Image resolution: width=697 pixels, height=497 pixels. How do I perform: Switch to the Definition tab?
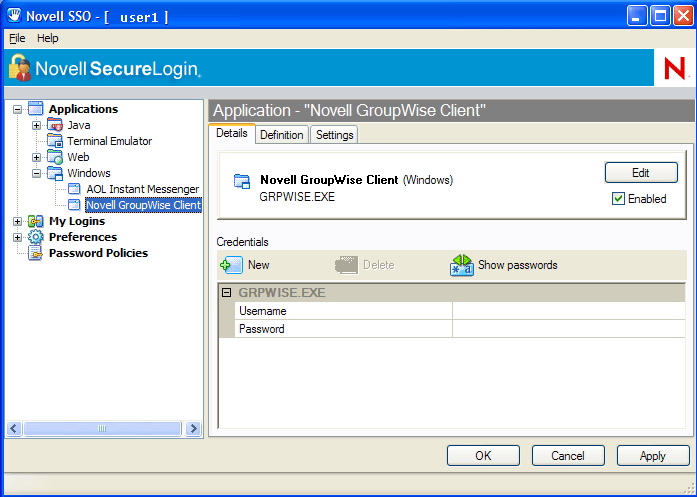click(282, 135)
